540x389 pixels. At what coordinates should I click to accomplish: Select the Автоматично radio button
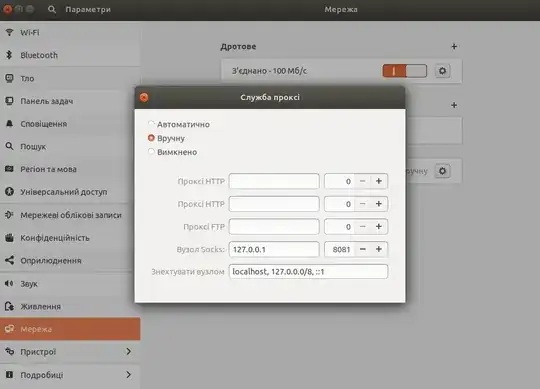(x=151, y=124)
